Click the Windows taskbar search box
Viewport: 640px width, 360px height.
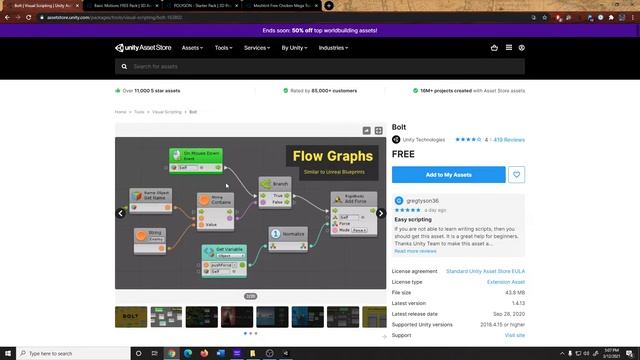[x=73, y=353]
